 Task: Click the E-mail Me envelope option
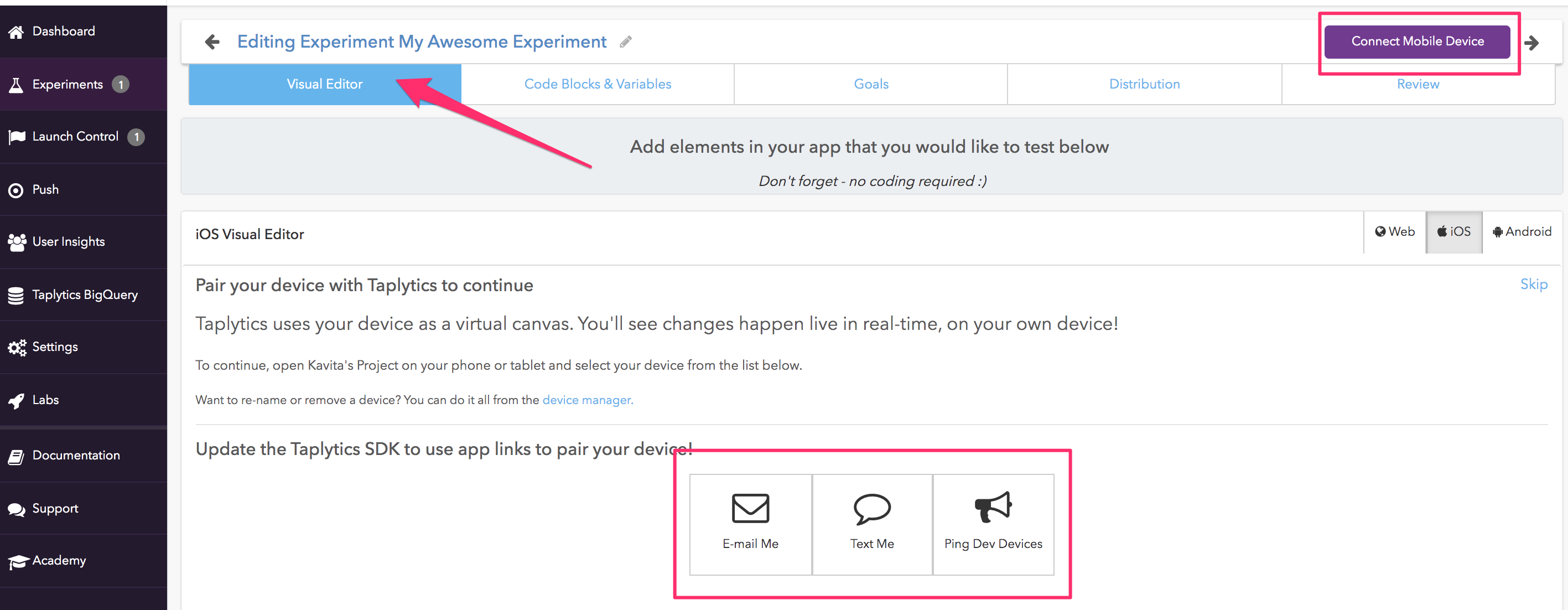click(750, 524)
